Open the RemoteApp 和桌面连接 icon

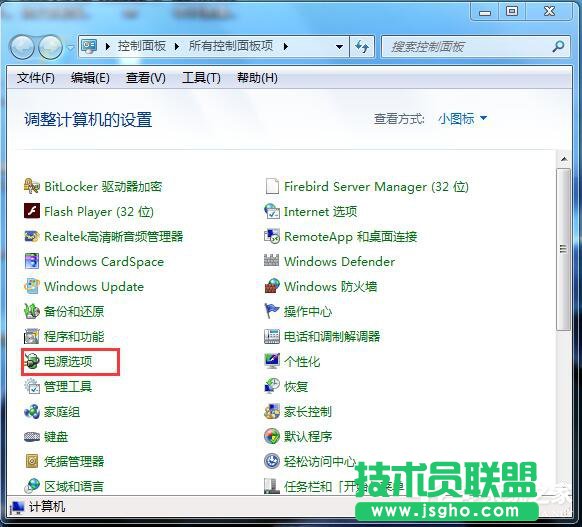(272, 236)
